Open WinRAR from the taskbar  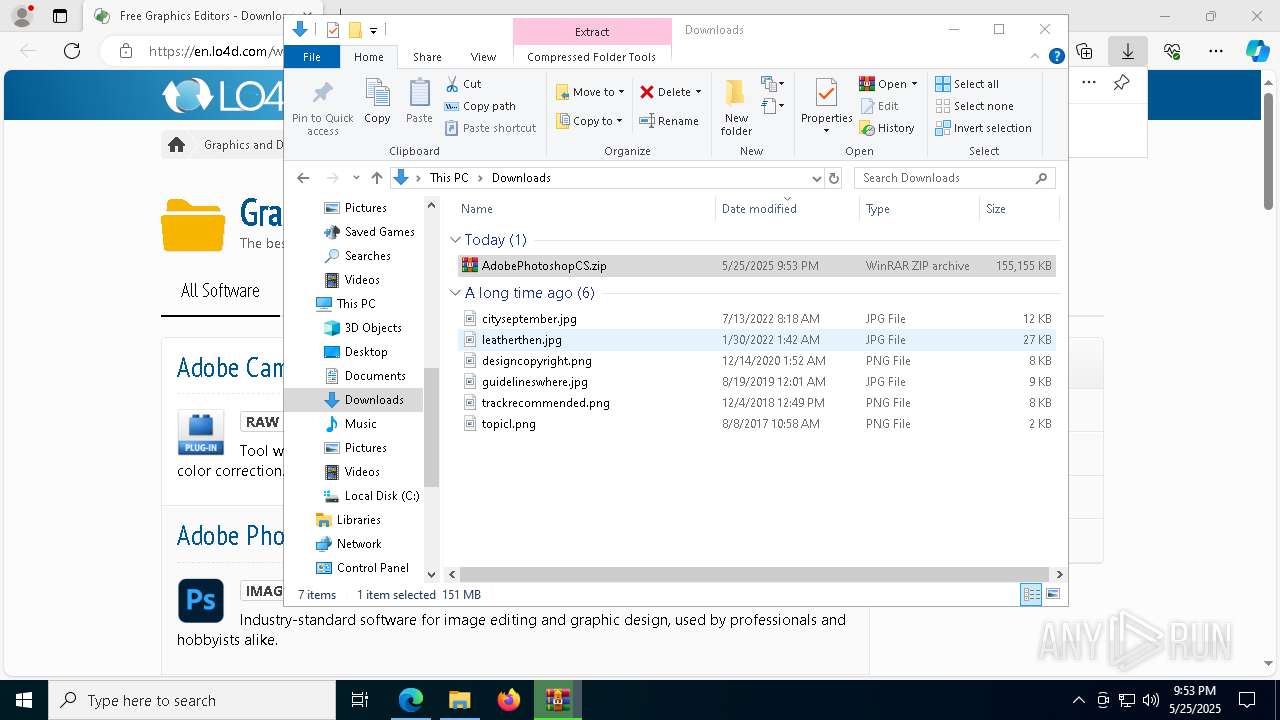[557, 700]
